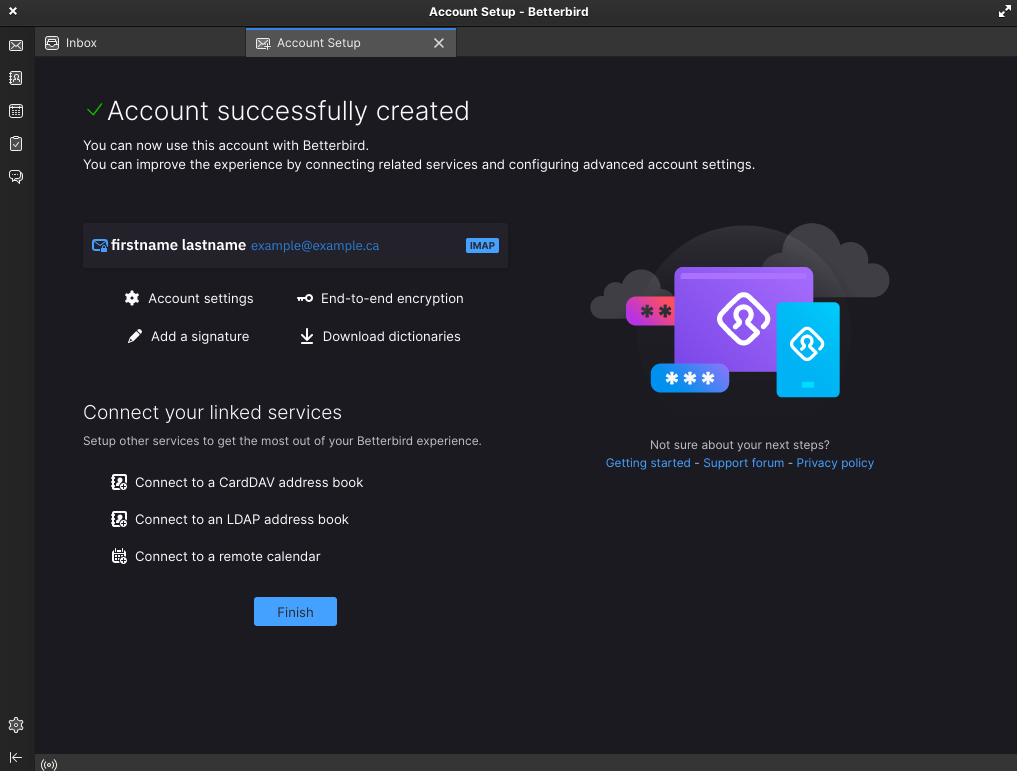The image size is (1017, 771).
Task: Open the Address Book sidebar icon
Action: pyautogui.click(x=16, y=78)
